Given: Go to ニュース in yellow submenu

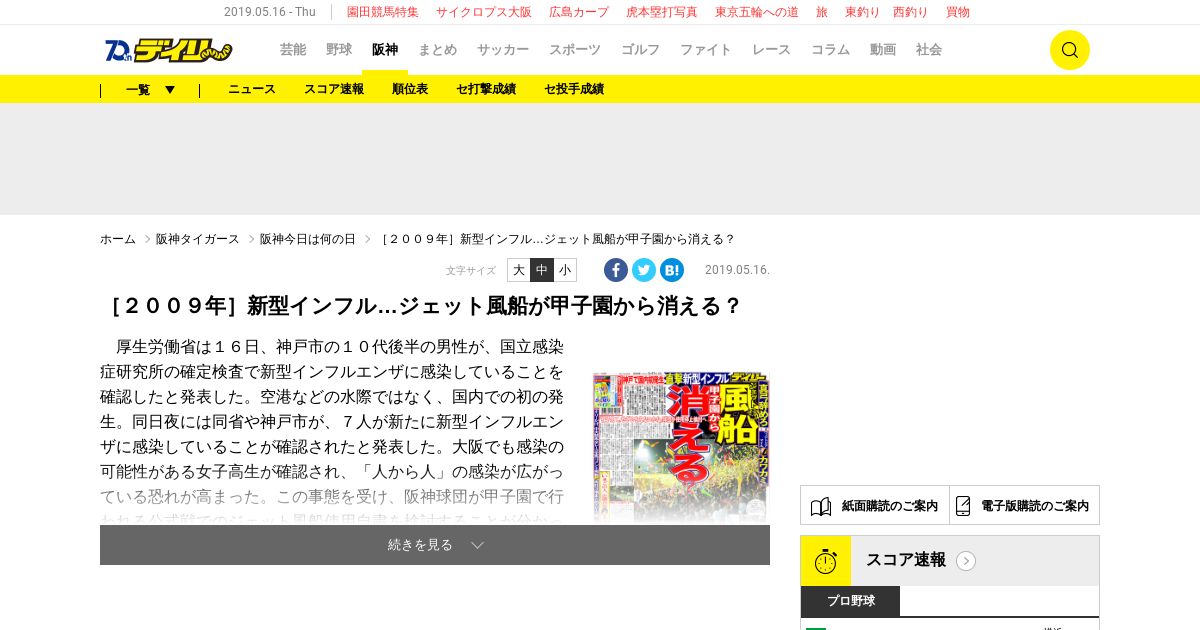Looking at the screenshot, I should (252, 89).
